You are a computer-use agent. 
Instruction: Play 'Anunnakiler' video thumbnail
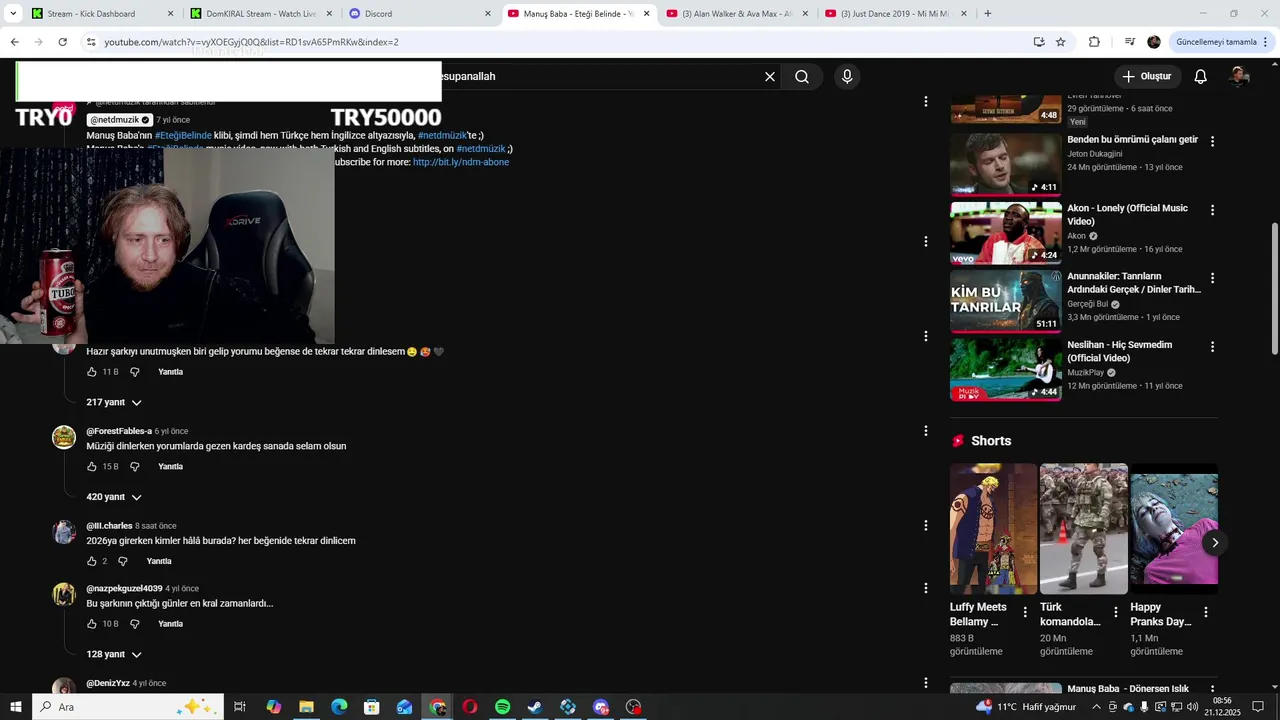tap(1005, 301)
